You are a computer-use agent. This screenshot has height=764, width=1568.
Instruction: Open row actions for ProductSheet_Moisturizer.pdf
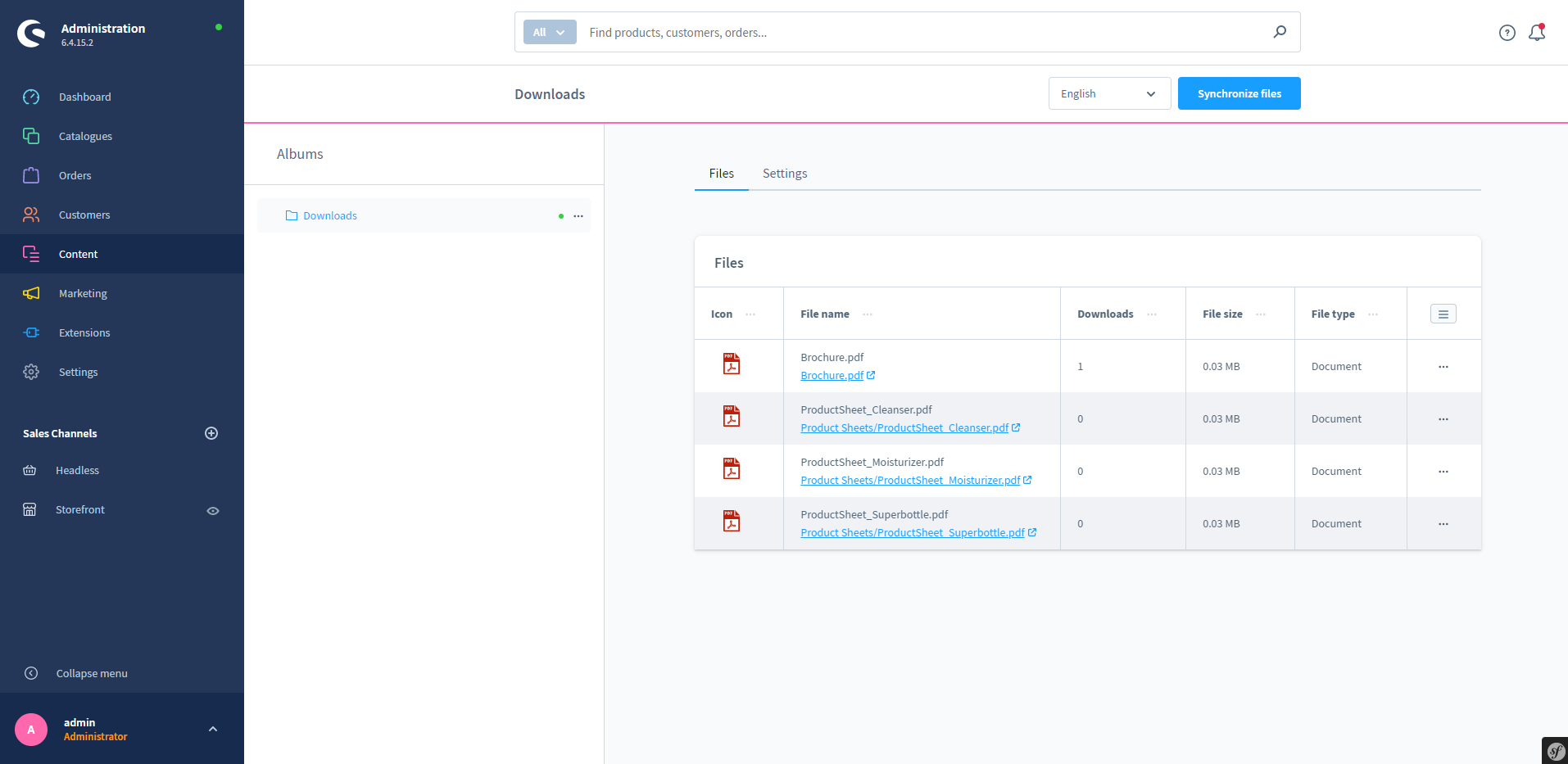(x=1443, y=472)
